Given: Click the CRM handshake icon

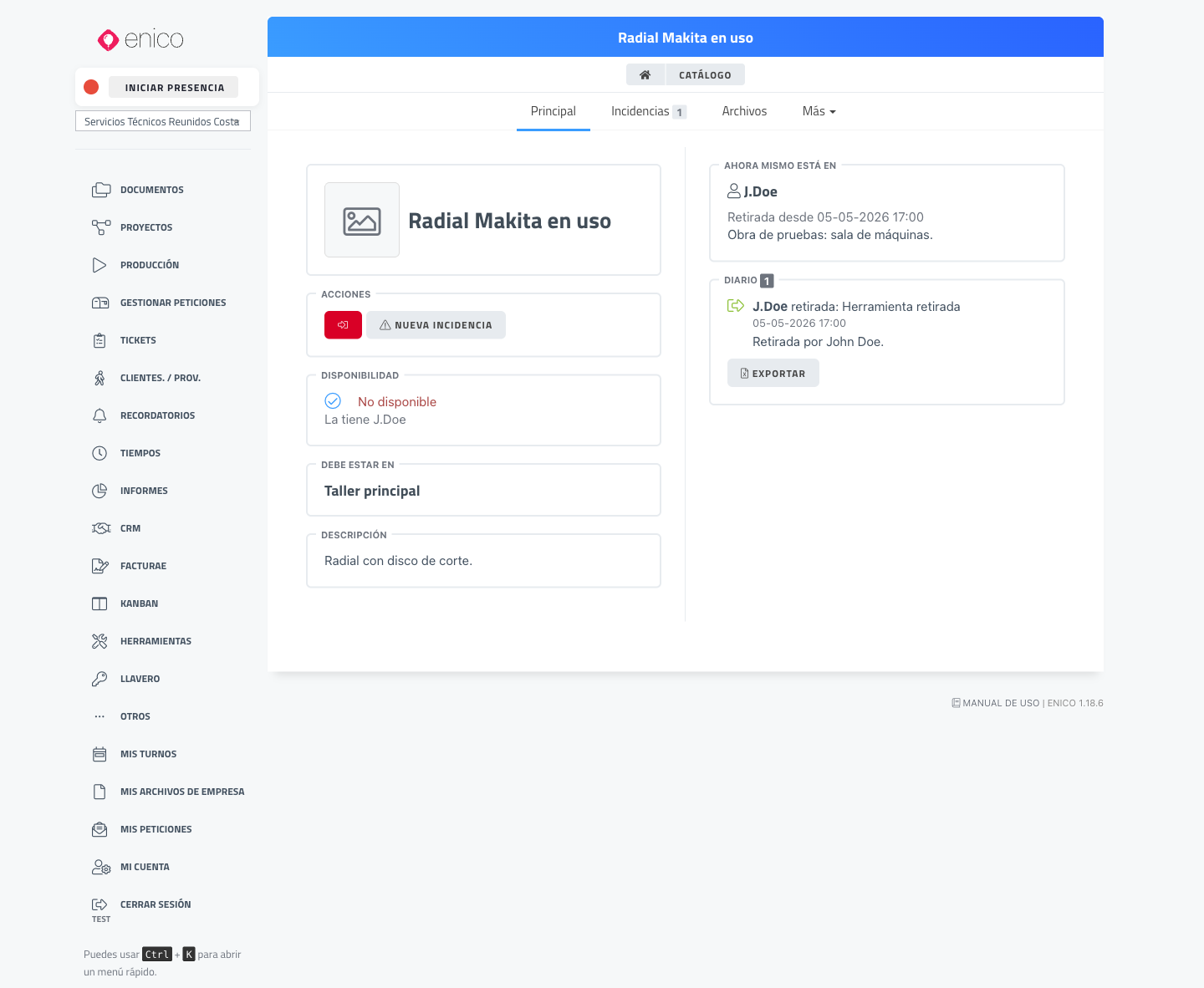Looking at the screenshot, I should click(100, 528).
